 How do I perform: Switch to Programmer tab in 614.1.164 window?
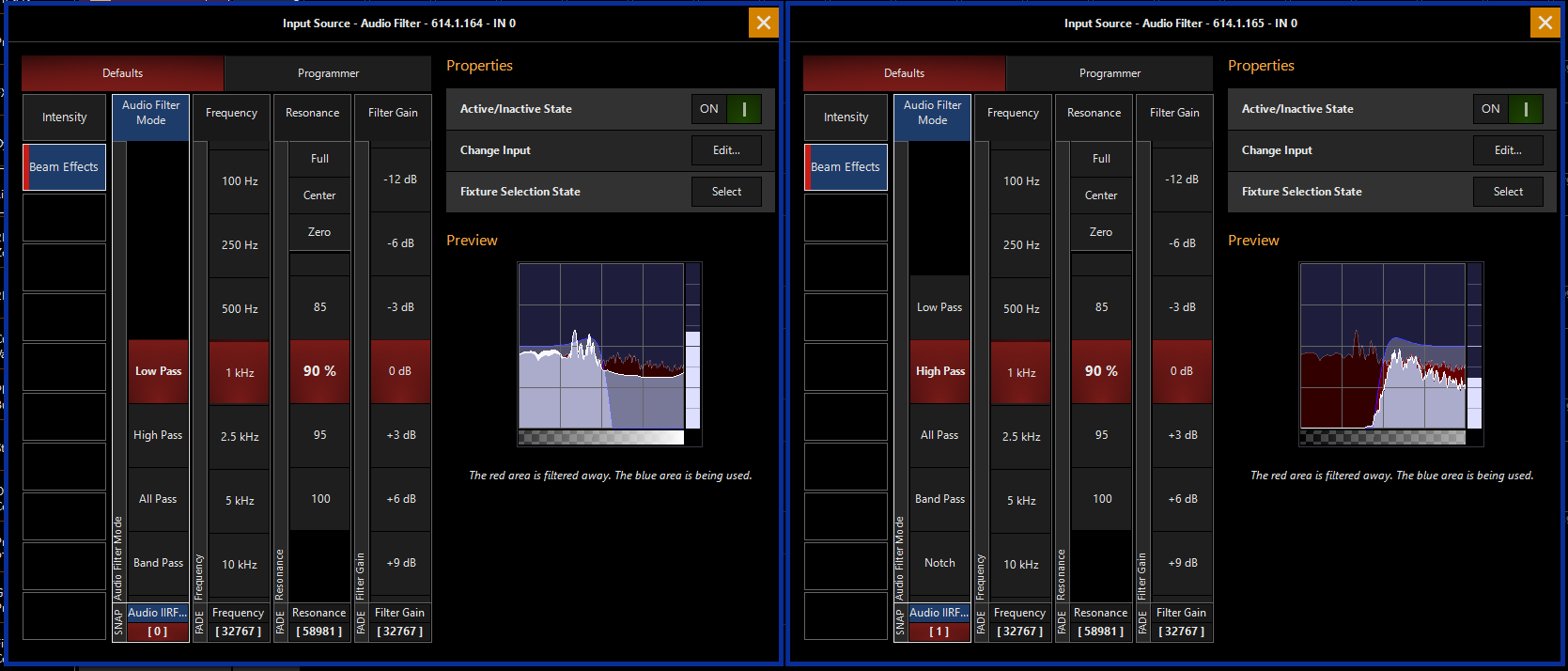pyautogui.click(x=328, y=73)
